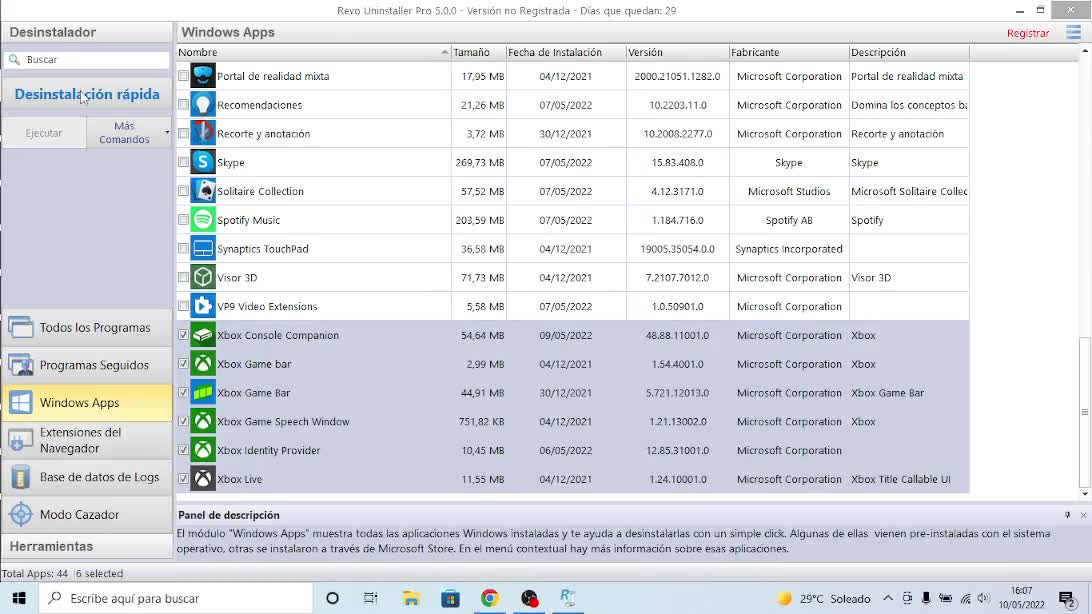
Task: Open the 29°C Soleado weather widget
Action: [824, 599]
